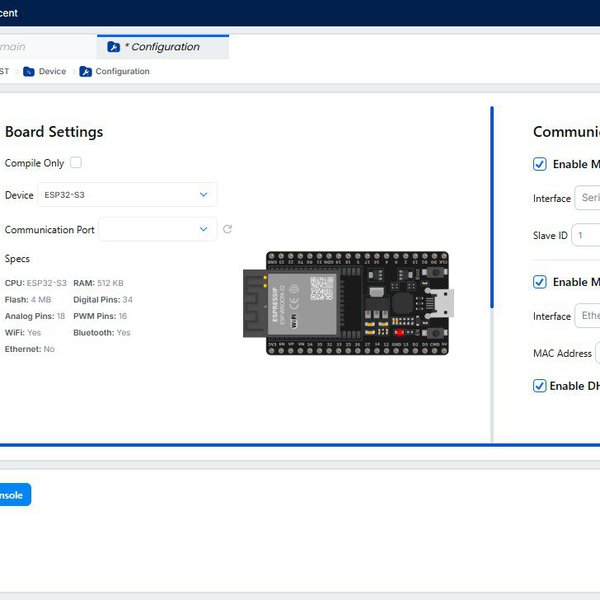The image size is (600, 600).
Task: Click the Flash: 4 MB spec text
Action: [x=28, y=300]
